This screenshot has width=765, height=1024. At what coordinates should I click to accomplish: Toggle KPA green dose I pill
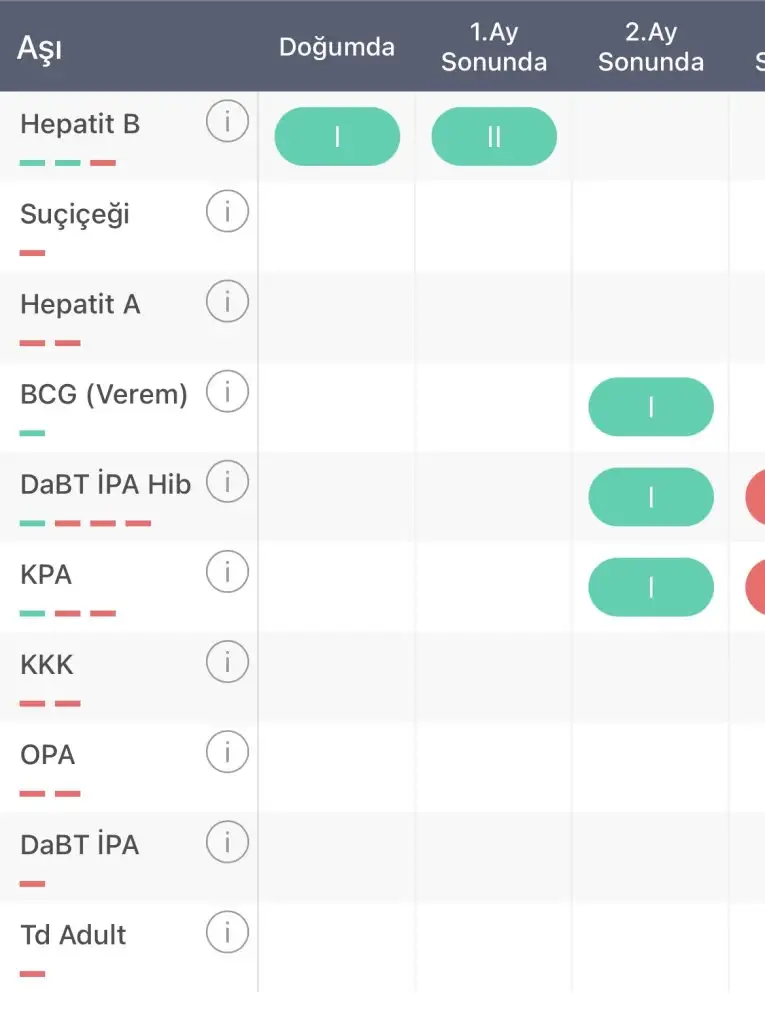coord(651,587)
